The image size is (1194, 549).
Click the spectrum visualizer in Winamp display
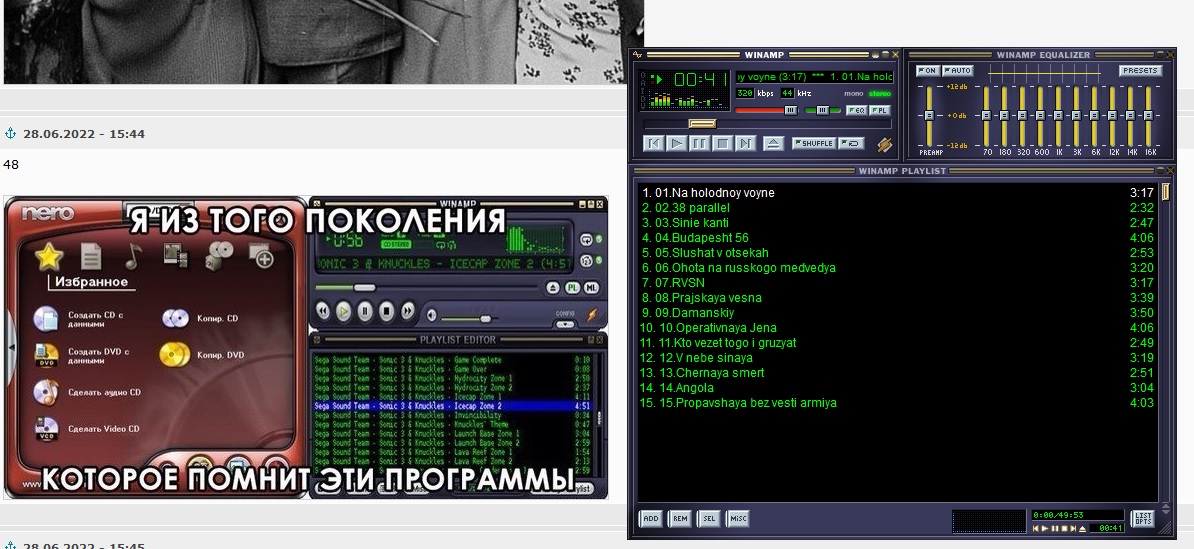(x=689, y=99)
